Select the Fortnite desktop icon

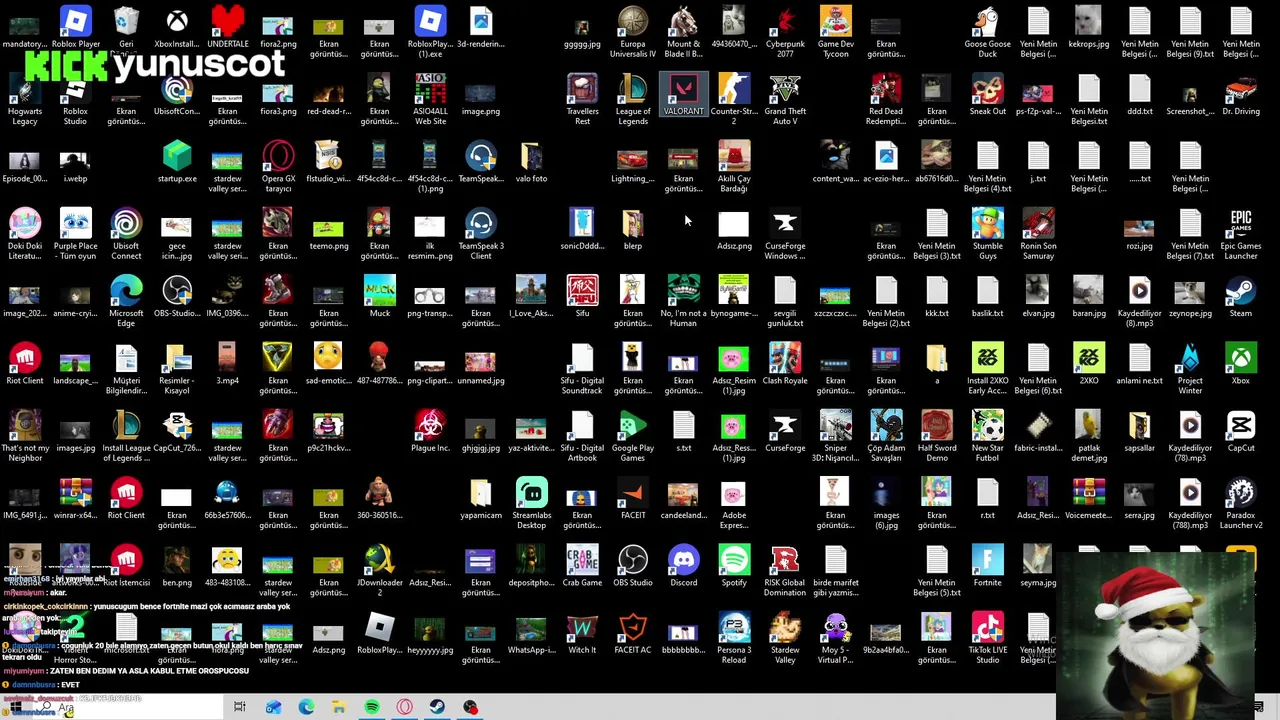click(987, 567)
